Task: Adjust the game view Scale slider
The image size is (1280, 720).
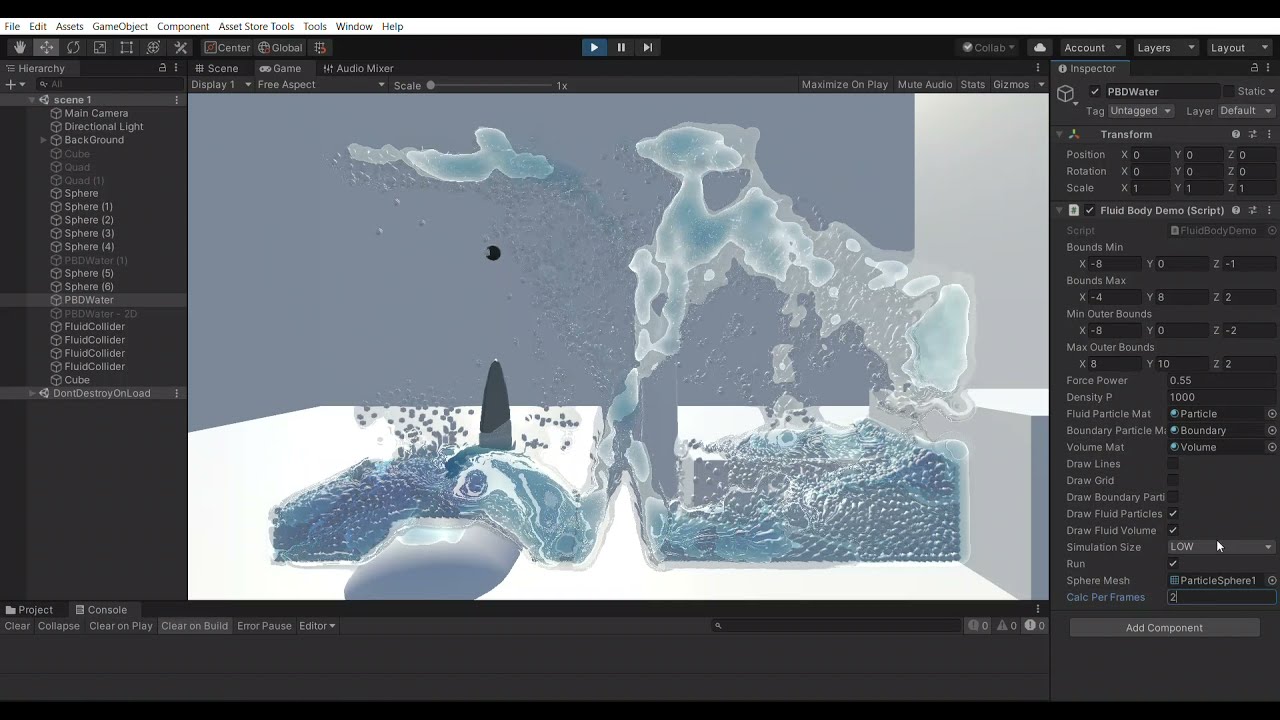Action: coord(490,85)
